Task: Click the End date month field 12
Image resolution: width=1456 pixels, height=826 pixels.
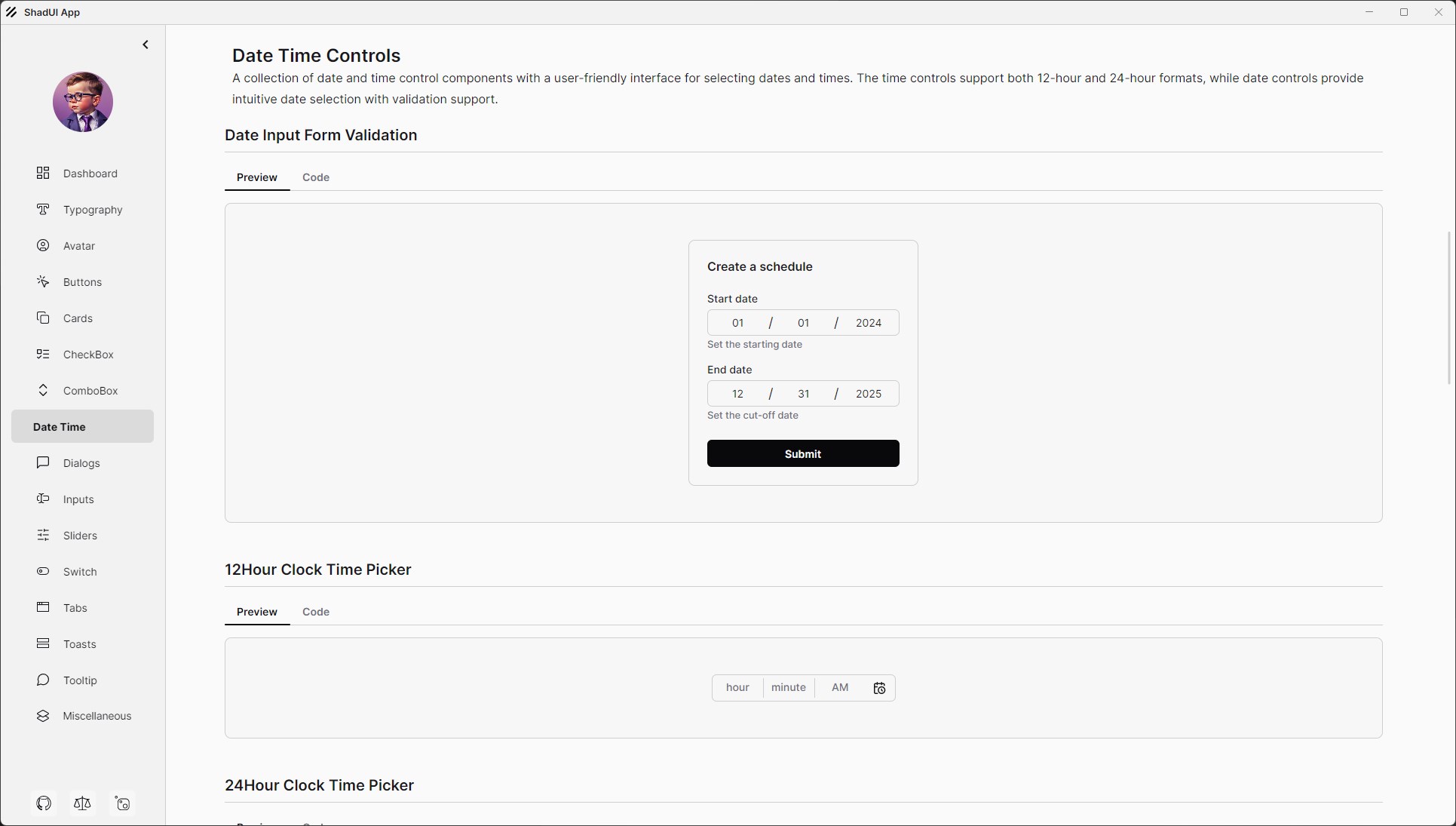Action: (737, 394)
